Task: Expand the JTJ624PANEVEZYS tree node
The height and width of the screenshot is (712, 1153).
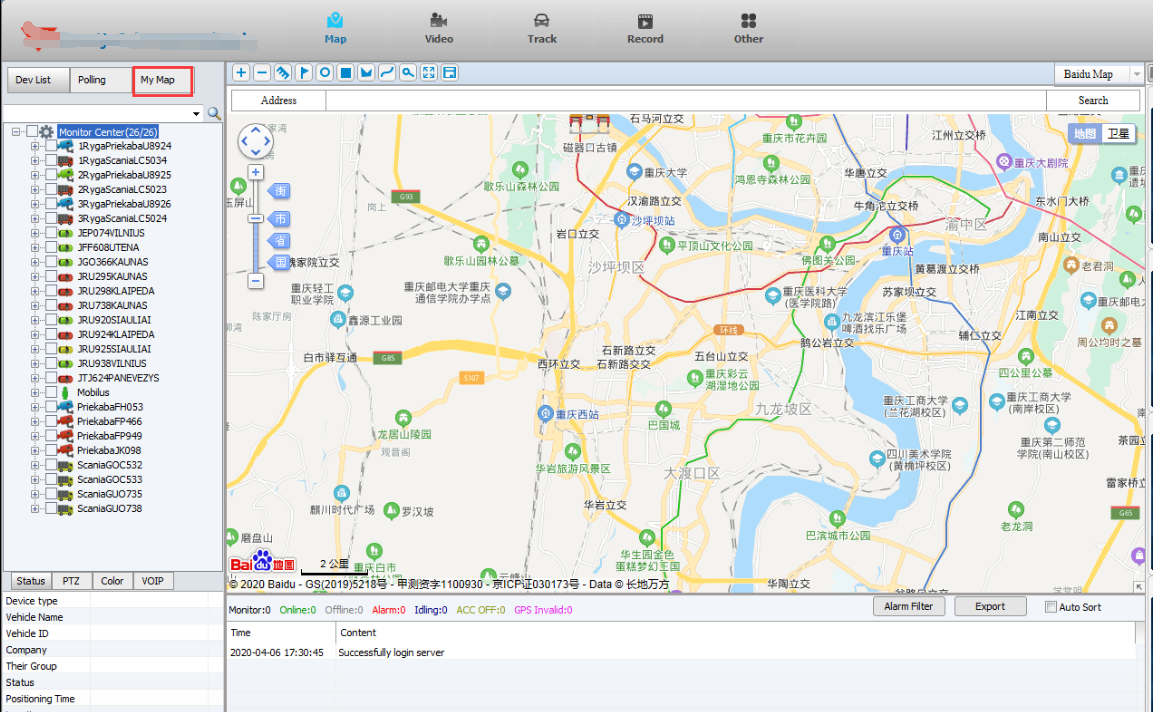Action: click(x=35, y=378)
